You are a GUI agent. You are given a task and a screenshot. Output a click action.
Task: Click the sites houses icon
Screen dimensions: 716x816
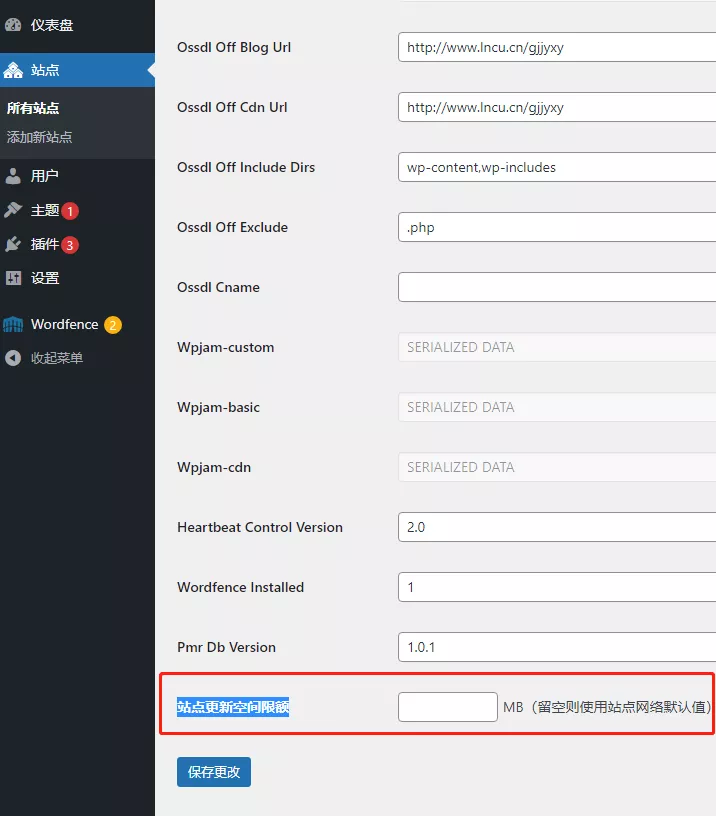pyautogui.click(x=13, y=70)
